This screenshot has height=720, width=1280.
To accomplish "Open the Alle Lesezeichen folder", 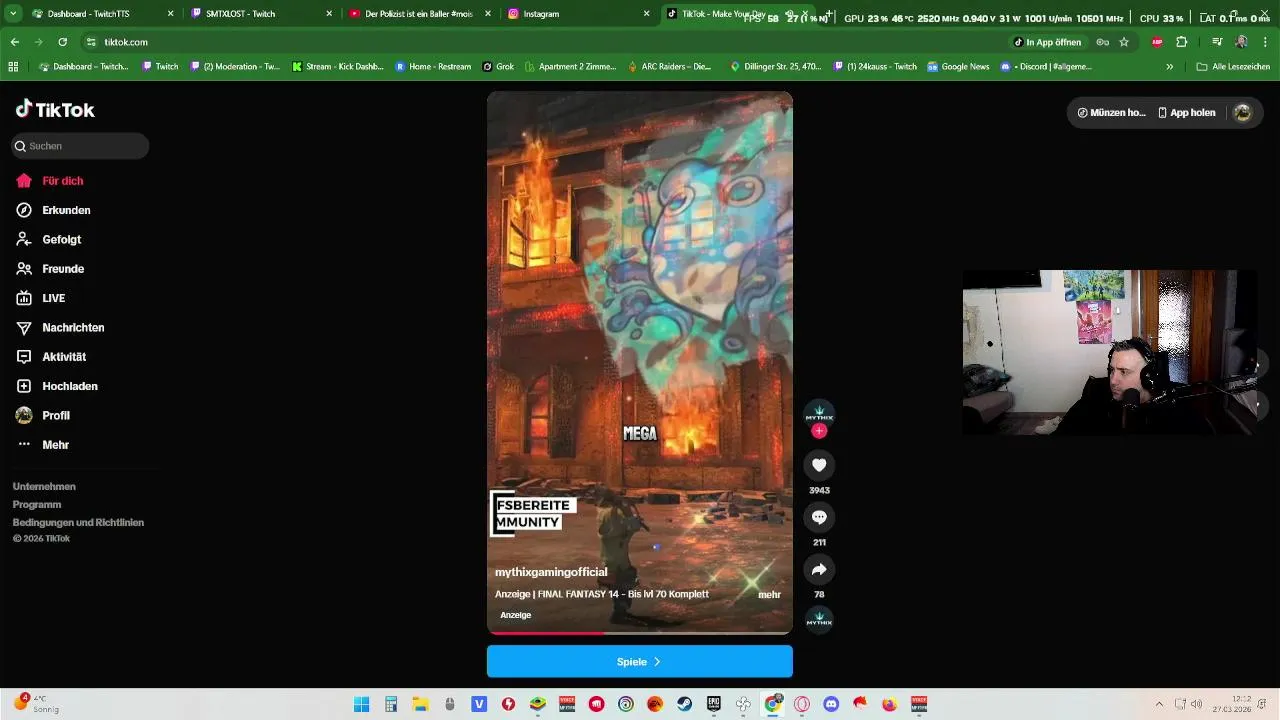I will pos(1233,67).
